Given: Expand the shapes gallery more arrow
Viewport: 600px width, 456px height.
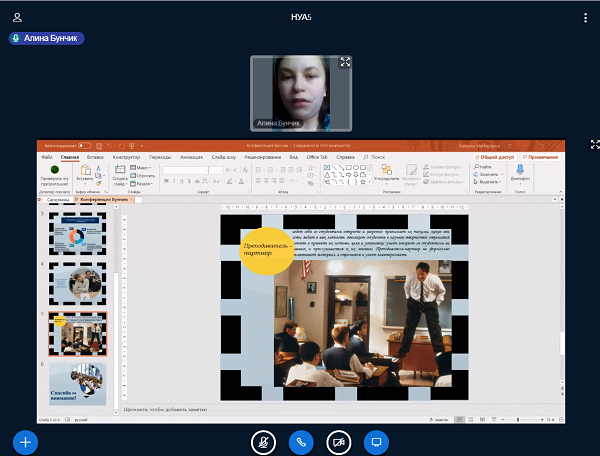Looking at the screenshot, I should pos(370,182).
